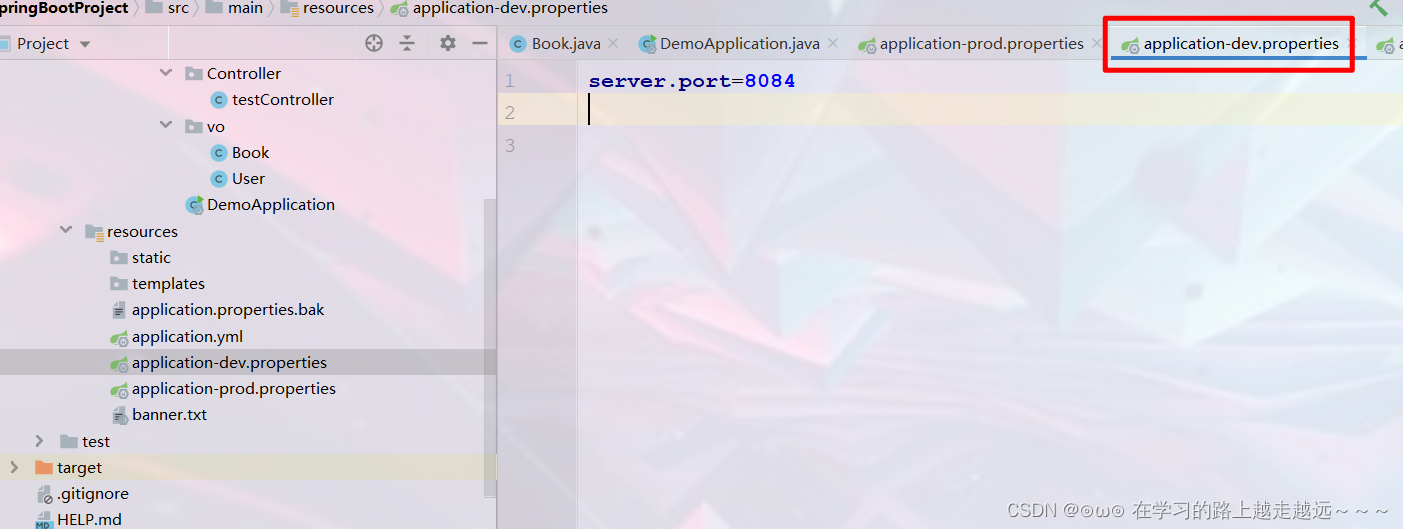Select banner.txt file
The height and width of the screenshot is (529, 1403).
pyautogui.click(x=169, y=414)
